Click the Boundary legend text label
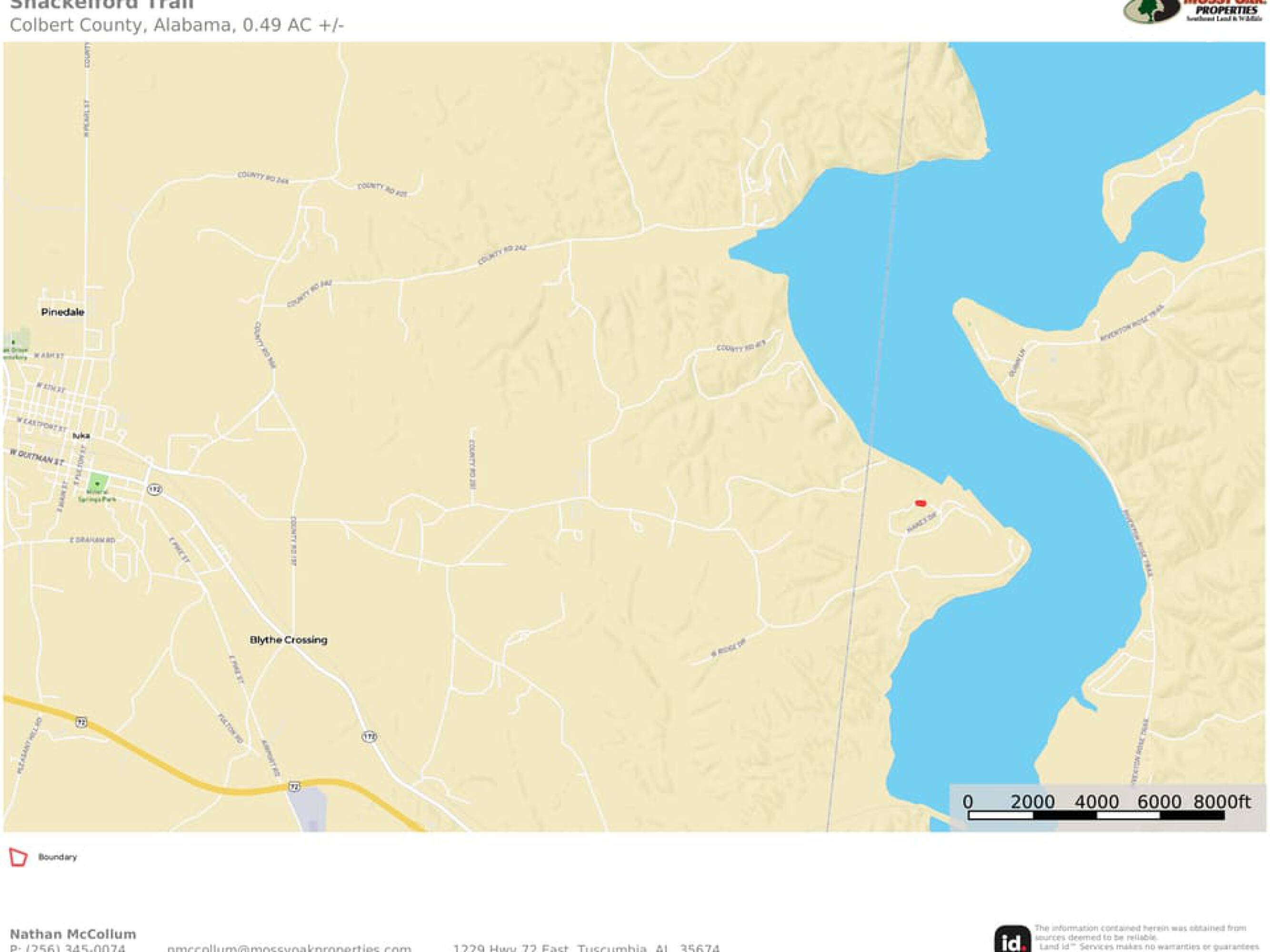Screen dimensions: 1270x952 (x=58, y=857)
